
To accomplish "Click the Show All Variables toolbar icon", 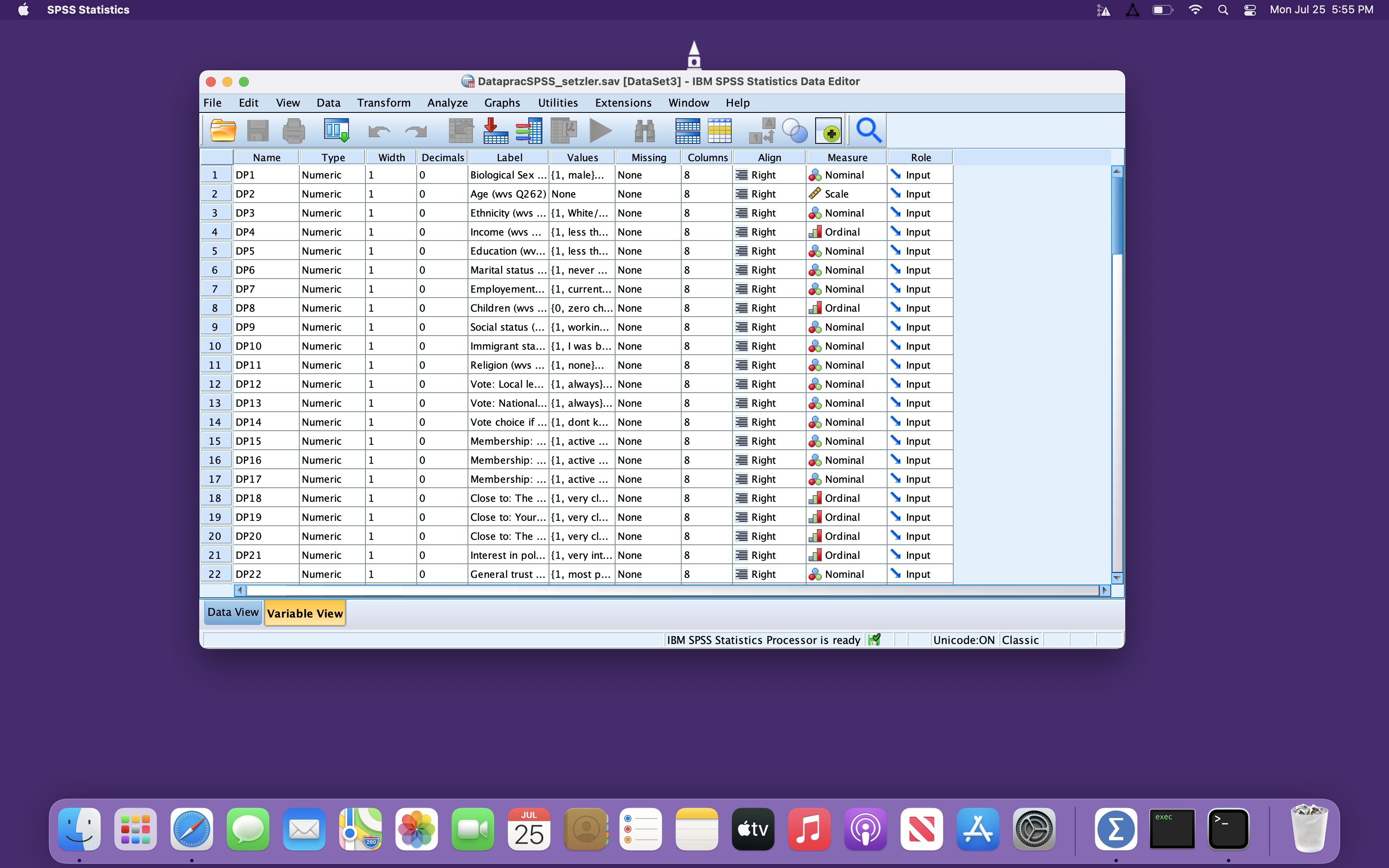I will tap(828, 131).
